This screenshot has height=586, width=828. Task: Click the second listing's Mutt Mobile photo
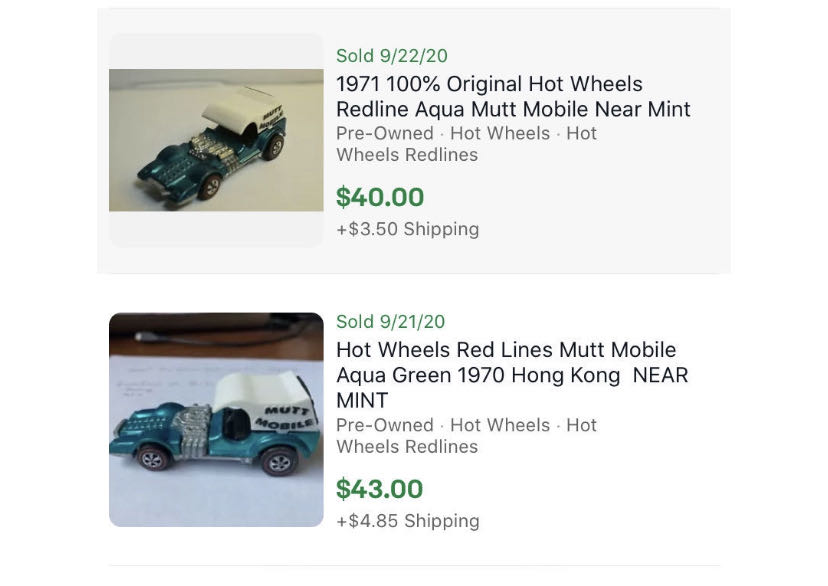coord(215,419)
